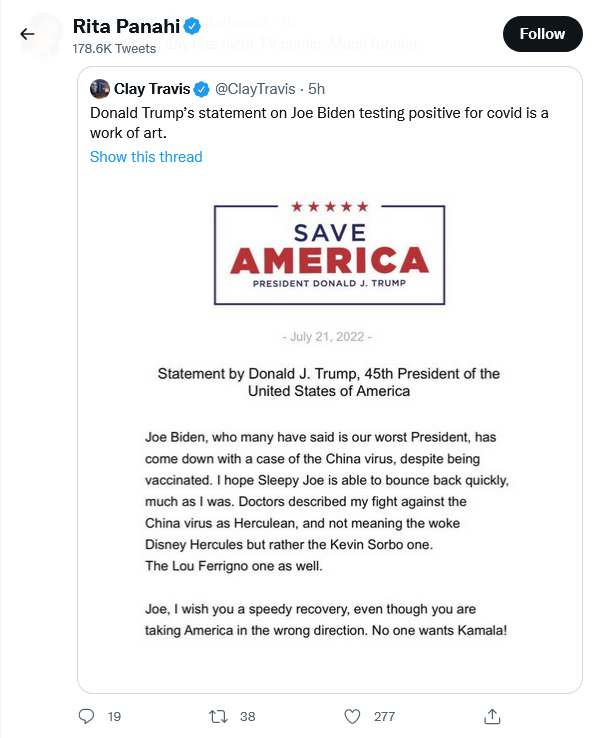Click the Follow button
The image size is (598, 738).
[x=542, y=34]
